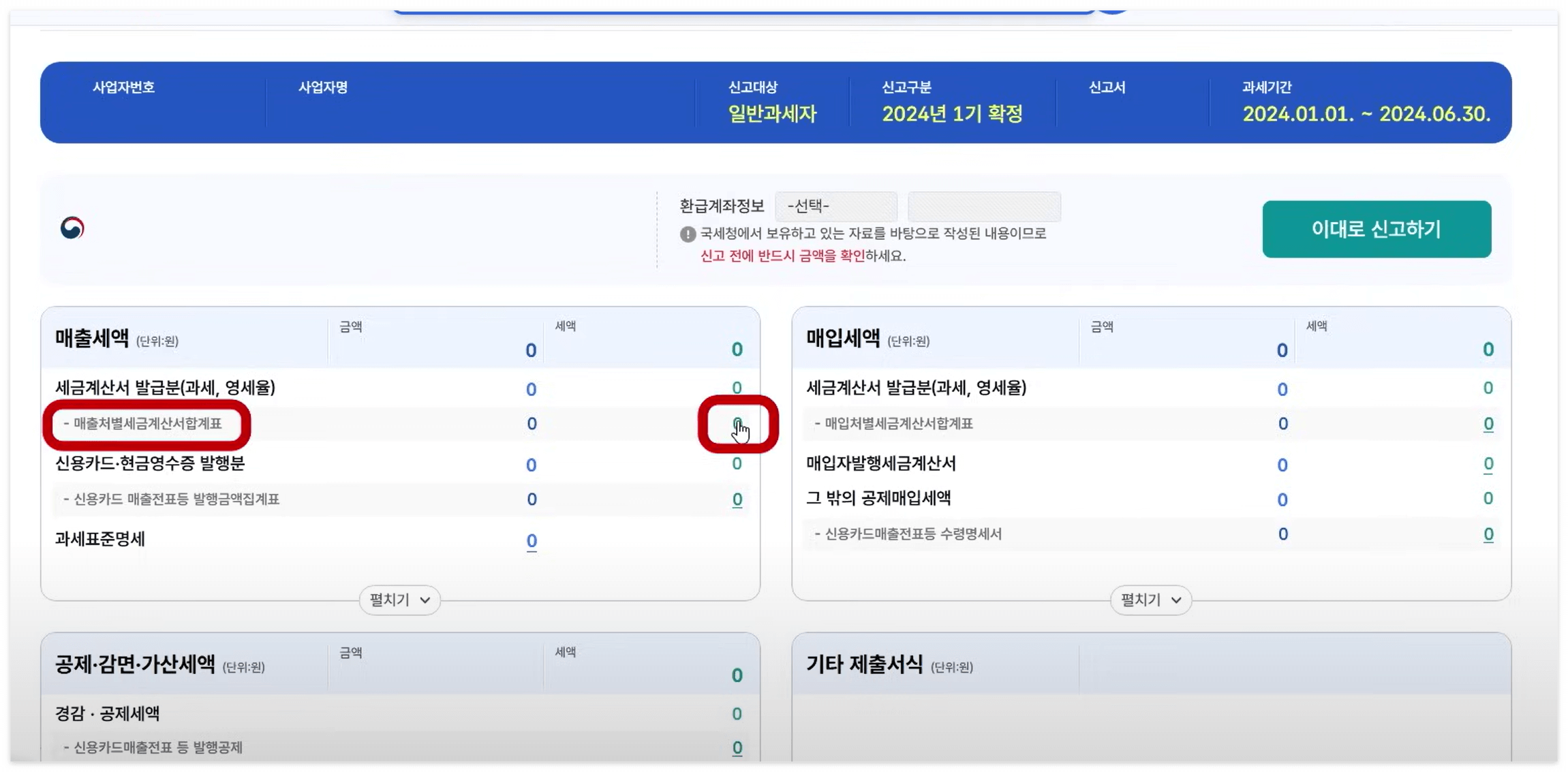The image size is (1568, 772).
Task: Click the government emblem logo
Action: pyautogui.click(x=72, y=228)
